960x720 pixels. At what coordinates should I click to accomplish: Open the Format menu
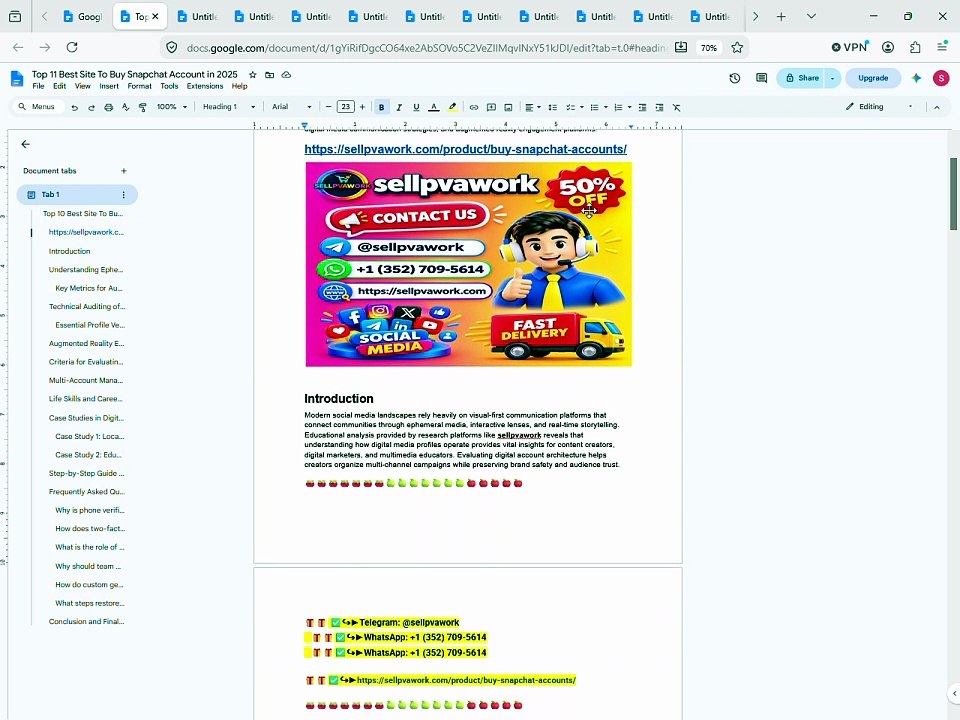tap(140, 86)
